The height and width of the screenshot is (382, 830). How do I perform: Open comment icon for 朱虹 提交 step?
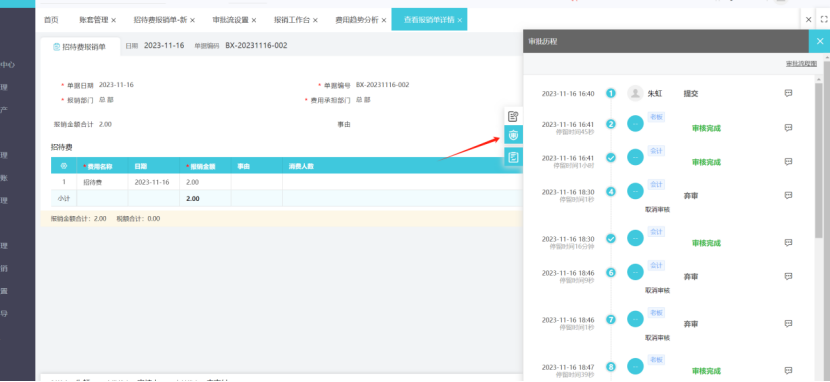point(788,93)
